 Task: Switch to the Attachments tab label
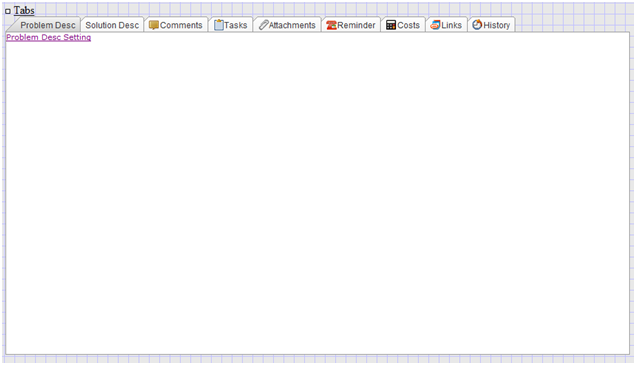[x=292, y=25]
